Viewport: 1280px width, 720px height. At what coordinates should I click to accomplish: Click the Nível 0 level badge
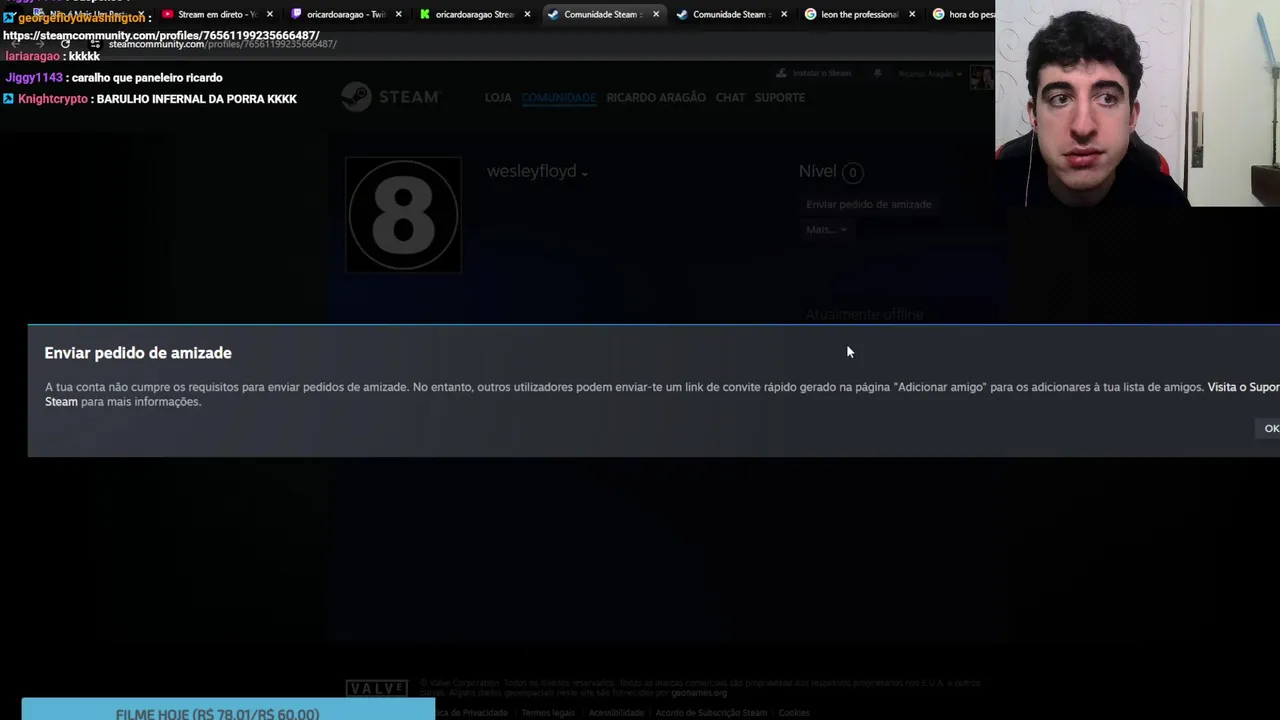pos(852,173)
